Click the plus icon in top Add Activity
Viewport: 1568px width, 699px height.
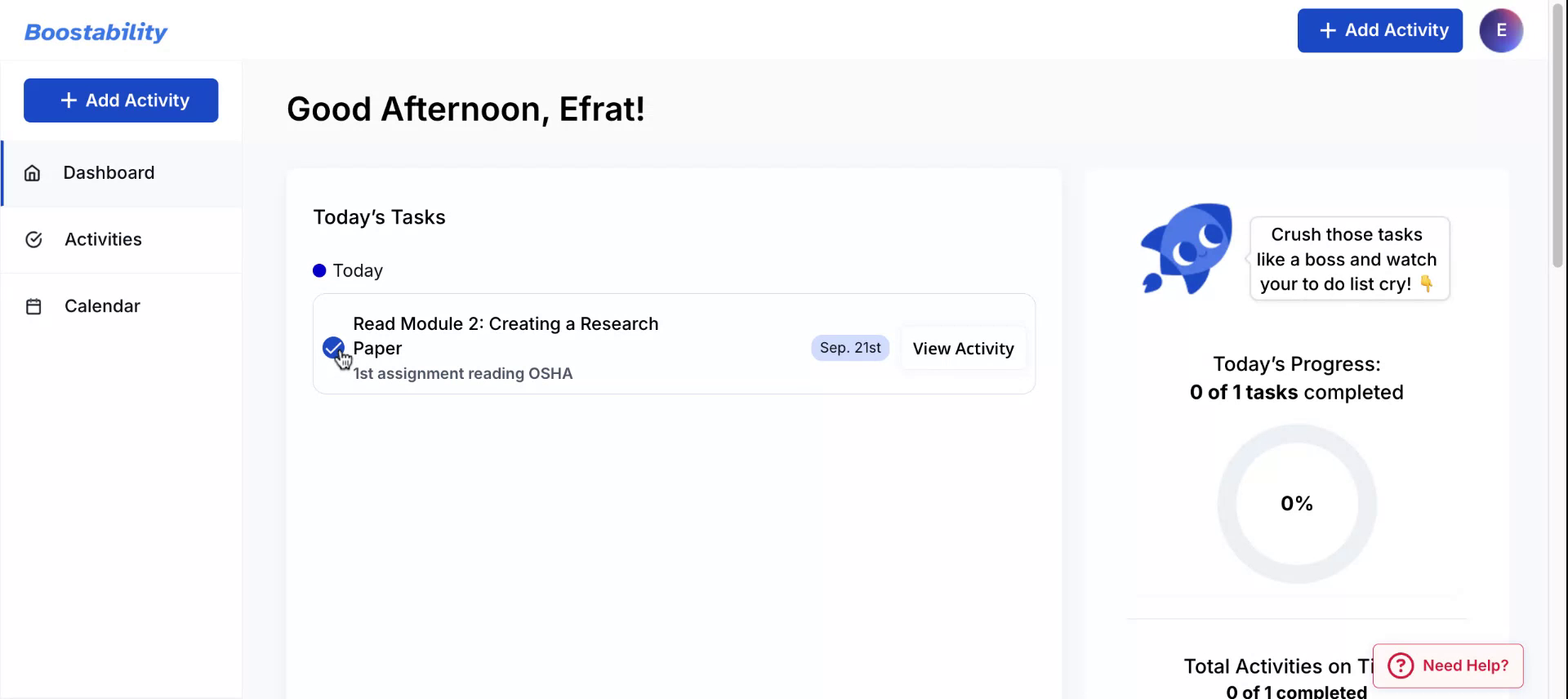(1328, 31)
